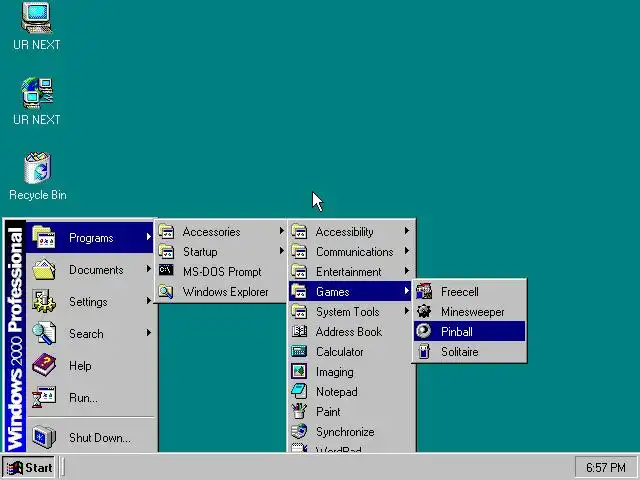This screenshot has width=640, height=480.
Task: Click the Shut Down monitor icon
Action: click(44, 437)
